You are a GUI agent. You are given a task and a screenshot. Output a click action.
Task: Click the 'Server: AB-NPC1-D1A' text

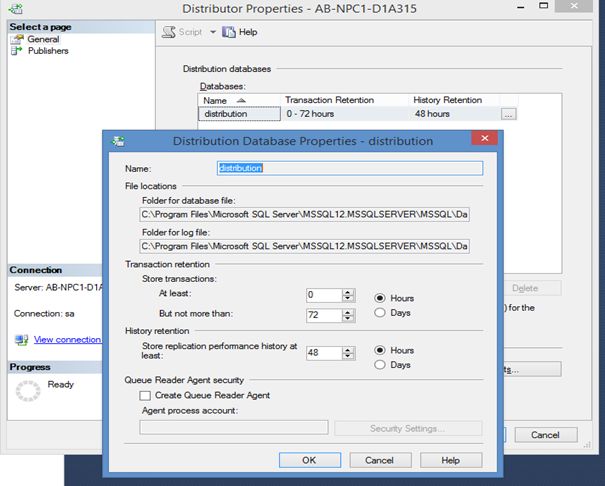pos(59,287)
